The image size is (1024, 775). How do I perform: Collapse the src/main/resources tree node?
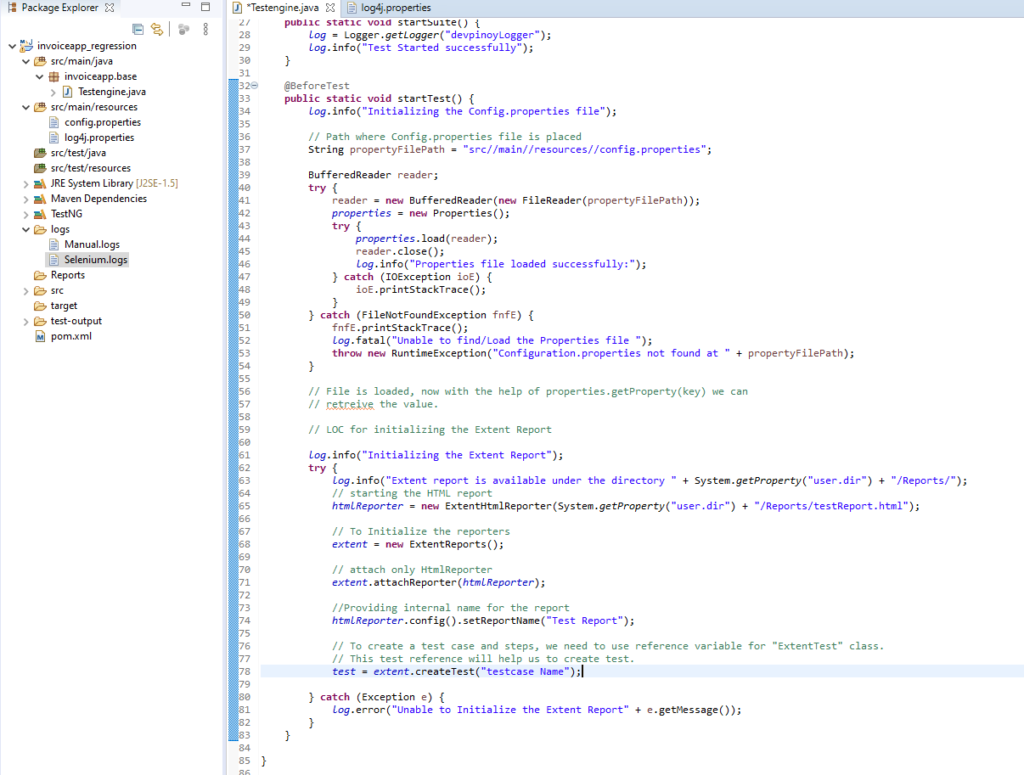[26, 107]
